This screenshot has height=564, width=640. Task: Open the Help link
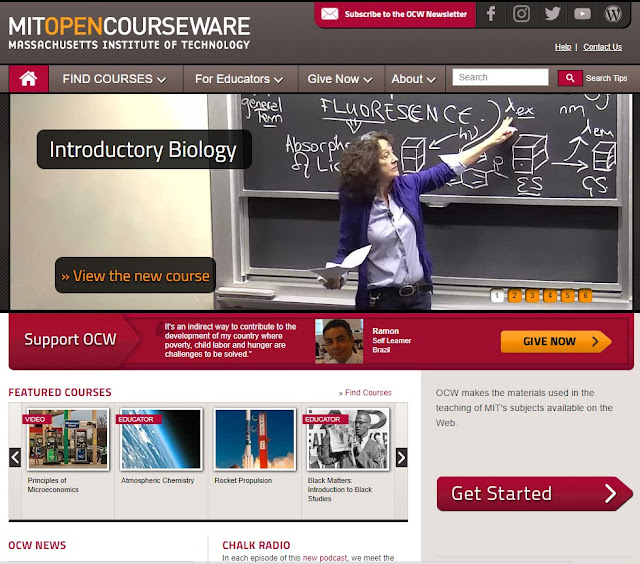[563, 47]
